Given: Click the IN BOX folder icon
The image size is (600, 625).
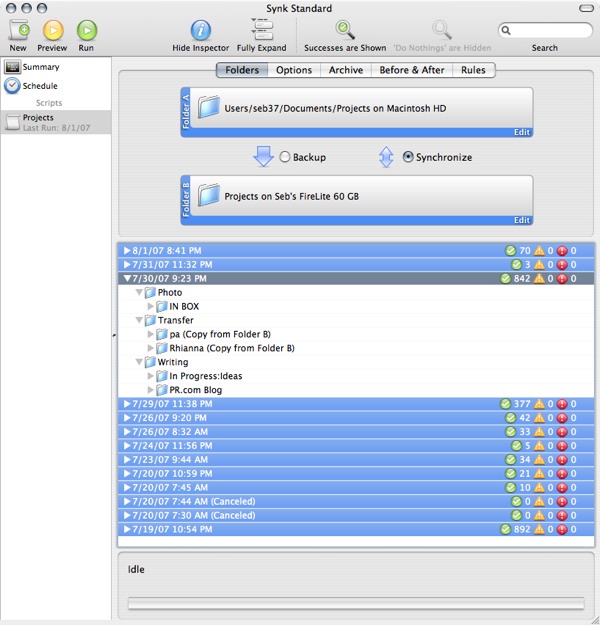Looking at the screenshot, I should (162, 307).
